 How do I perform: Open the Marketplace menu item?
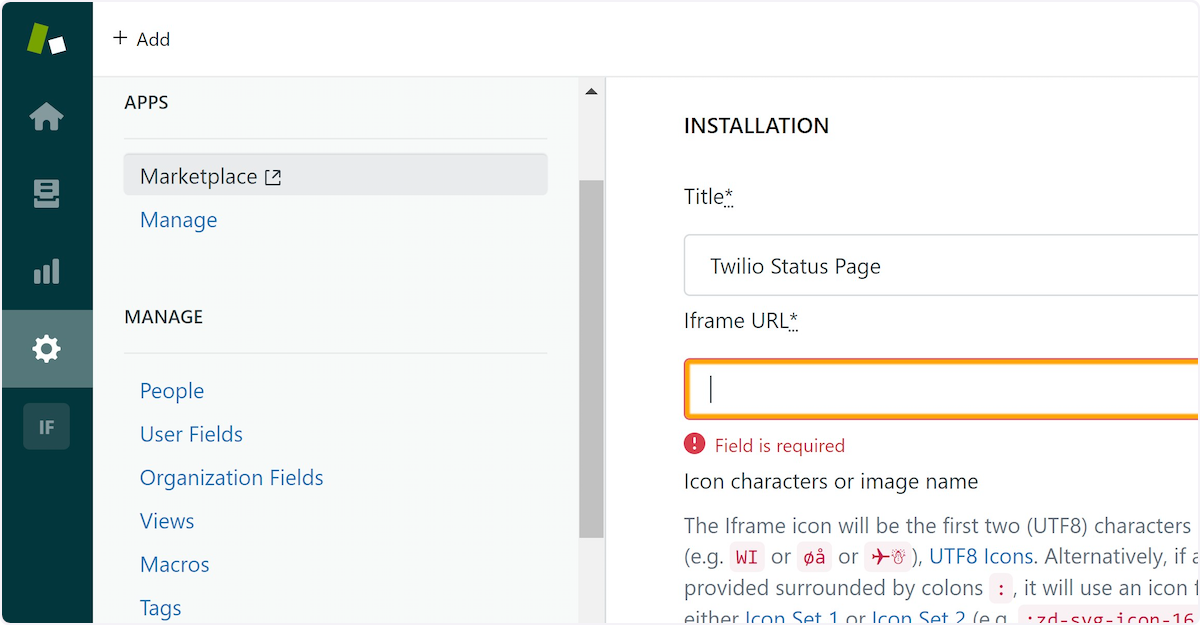(335, 176)
